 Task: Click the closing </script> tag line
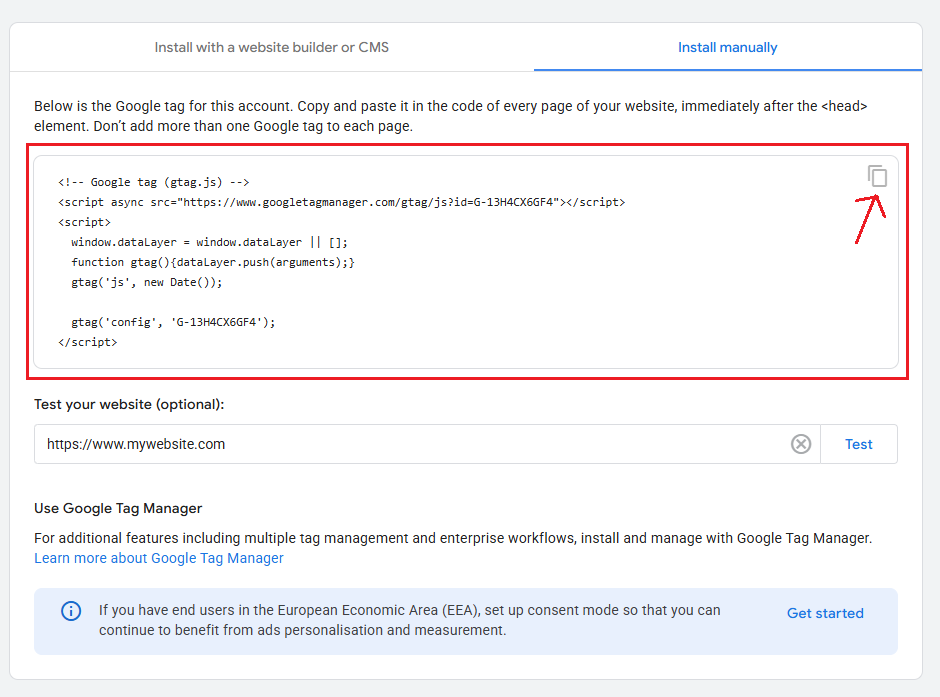(x=88, y=342)
